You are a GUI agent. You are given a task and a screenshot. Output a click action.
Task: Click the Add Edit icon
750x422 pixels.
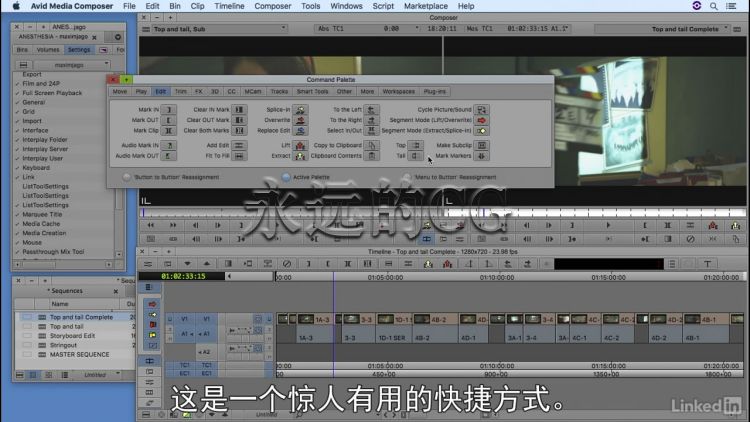click(x=239, y=145)
